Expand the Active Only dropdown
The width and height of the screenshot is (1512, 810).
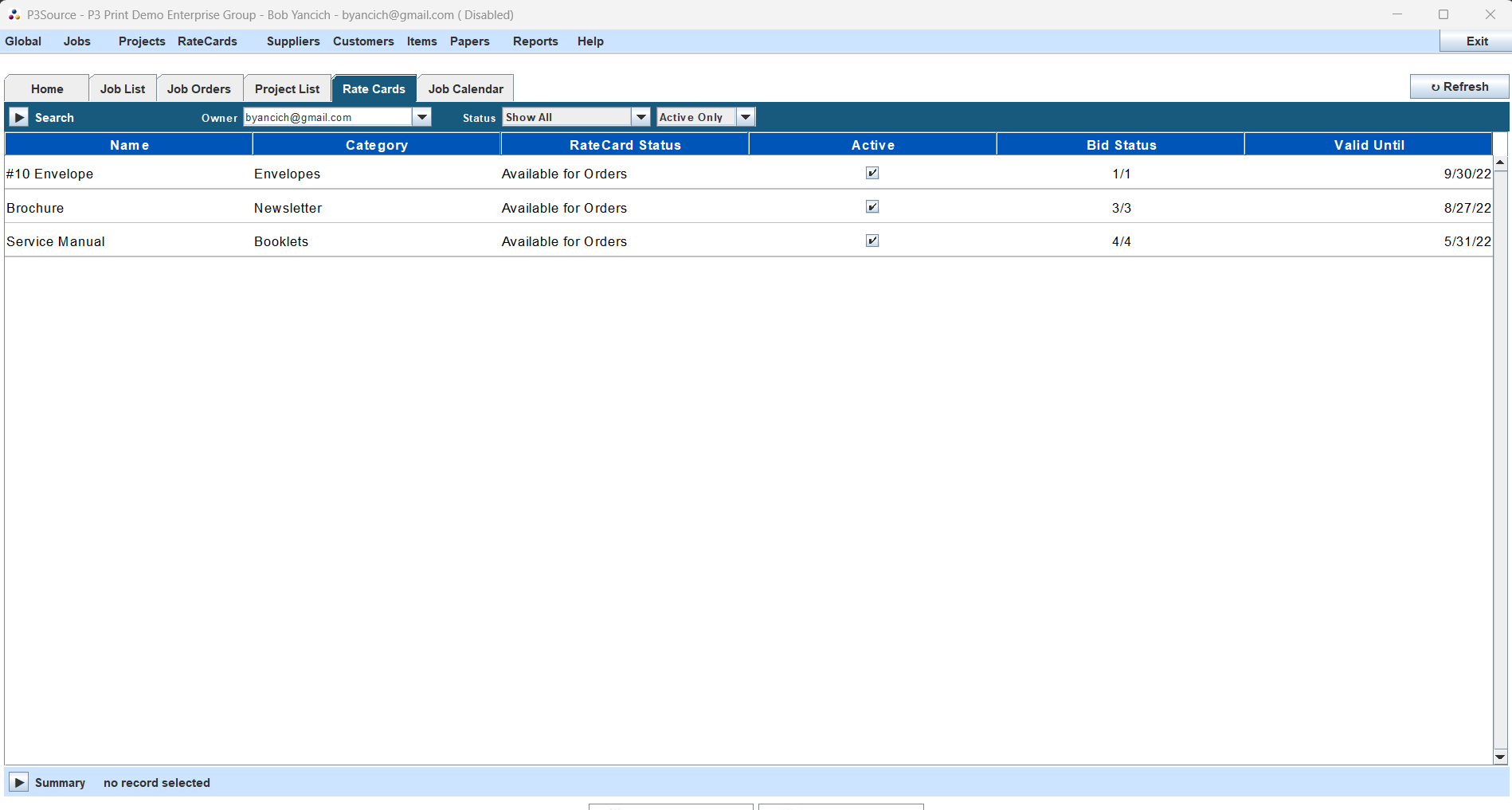coord(746,117)
